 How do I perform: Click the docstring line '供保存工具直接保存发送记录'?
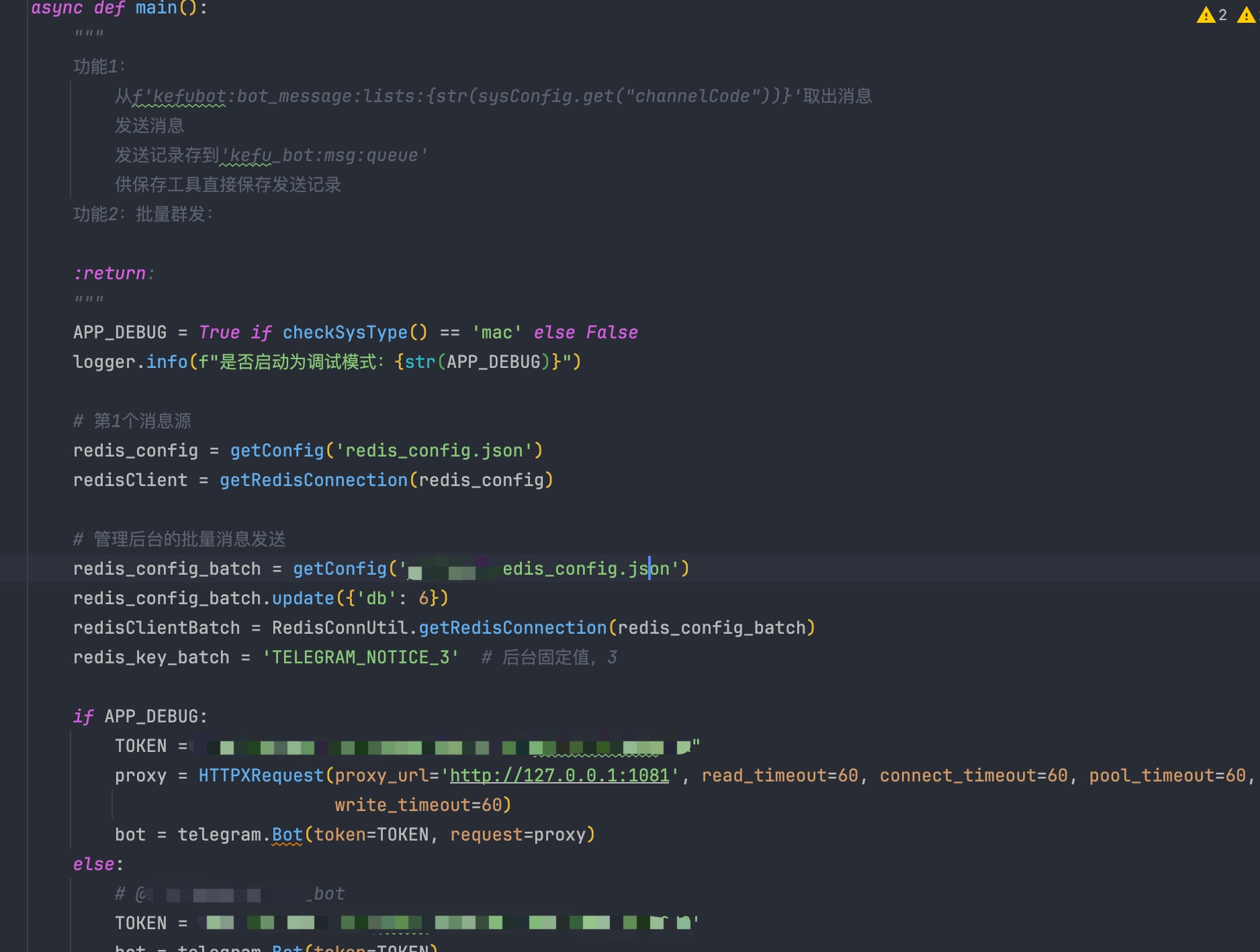228,185
